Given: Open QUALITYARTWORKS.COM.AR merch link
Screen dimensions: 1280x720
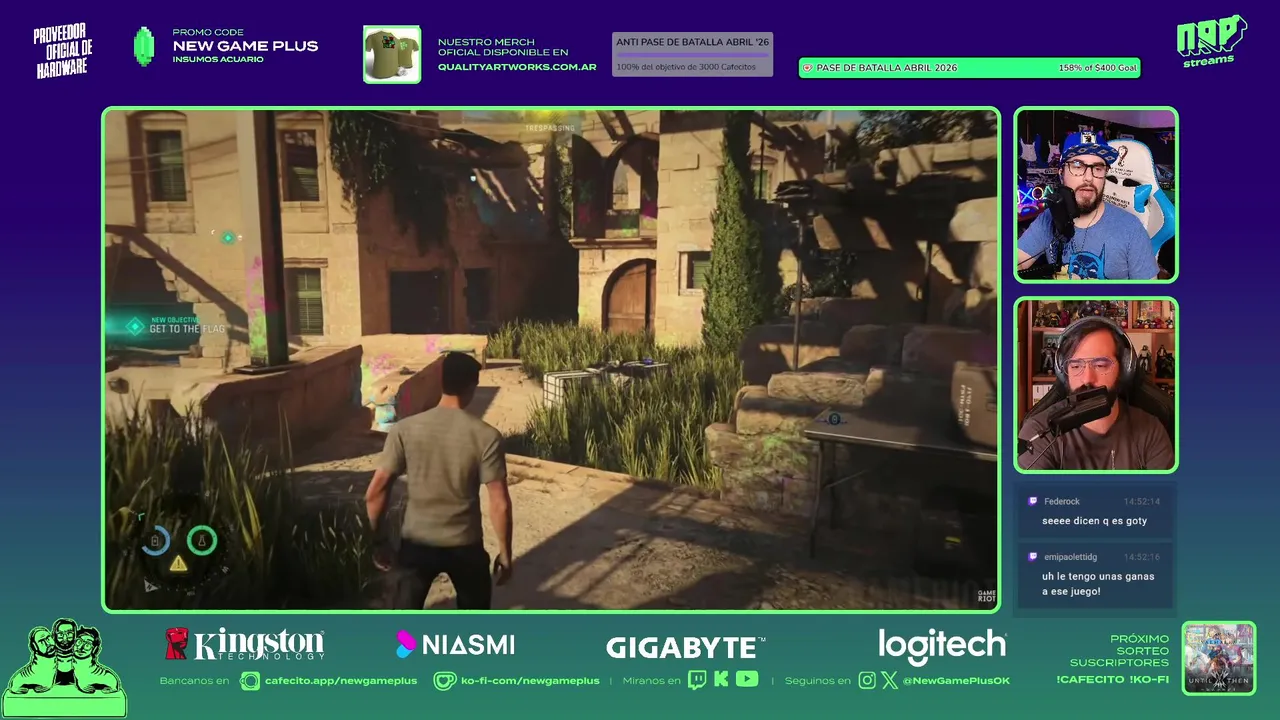Looking at the screenshot, I should tap(517, 67).
